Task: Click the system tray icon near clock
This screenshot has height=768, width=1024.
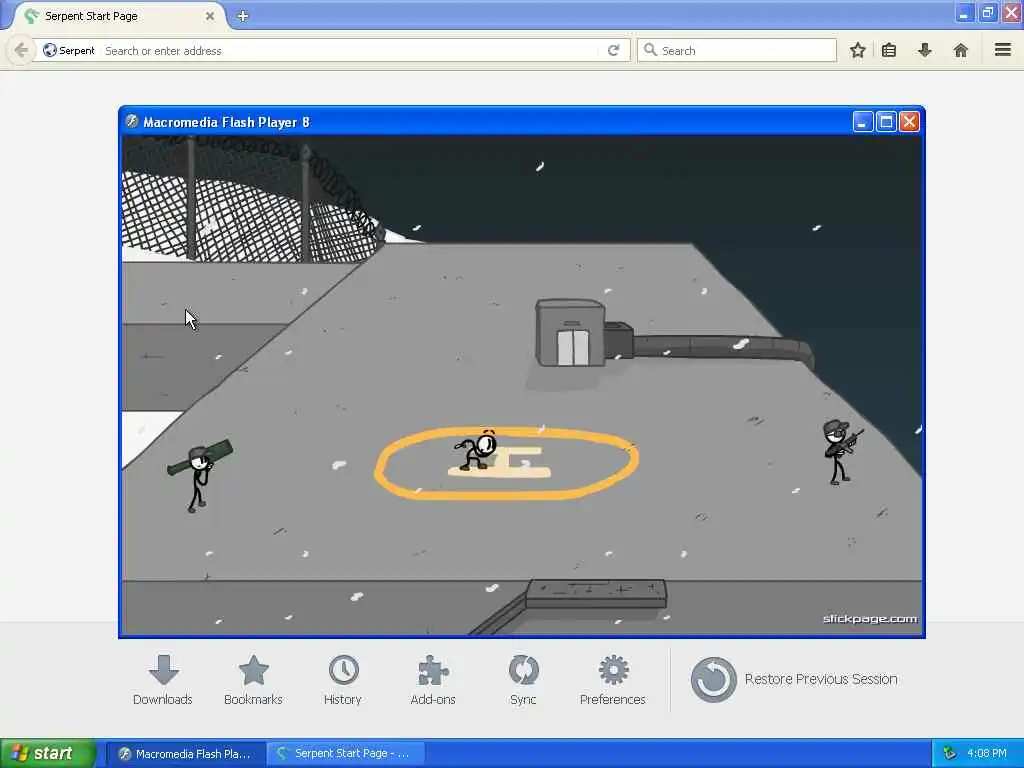Action: click(950, 754)
